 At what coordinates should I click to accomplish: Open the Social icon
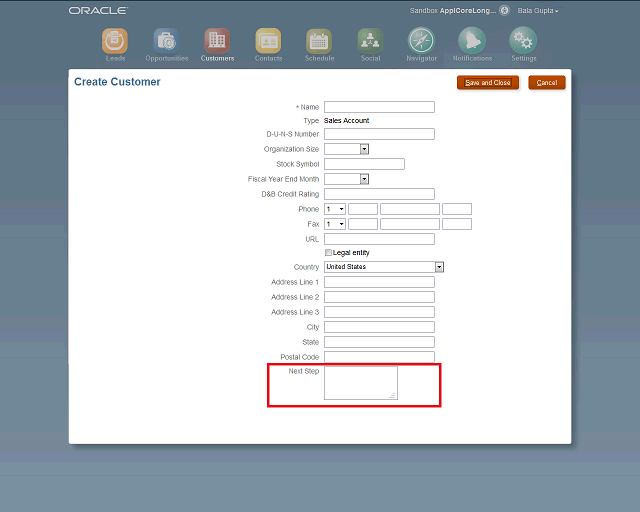tap(370, 41)
